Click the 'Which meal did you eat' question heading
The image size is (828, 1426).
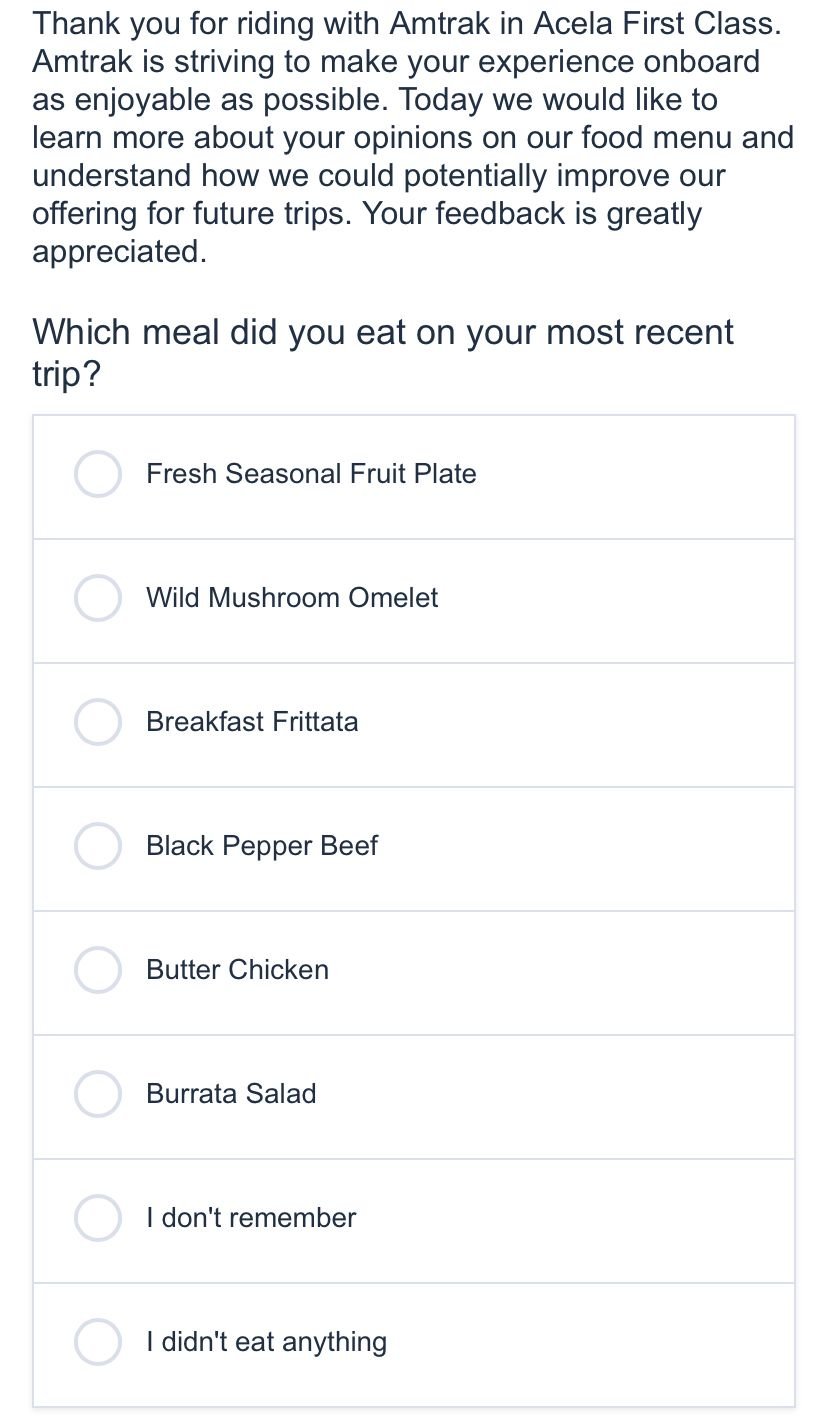pyautogui.click(x=383, y=351)
